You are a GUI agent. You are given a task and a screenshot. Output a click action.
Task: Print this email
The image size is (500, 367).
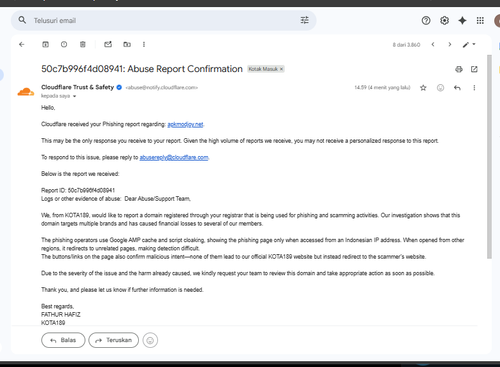[459, 69]
